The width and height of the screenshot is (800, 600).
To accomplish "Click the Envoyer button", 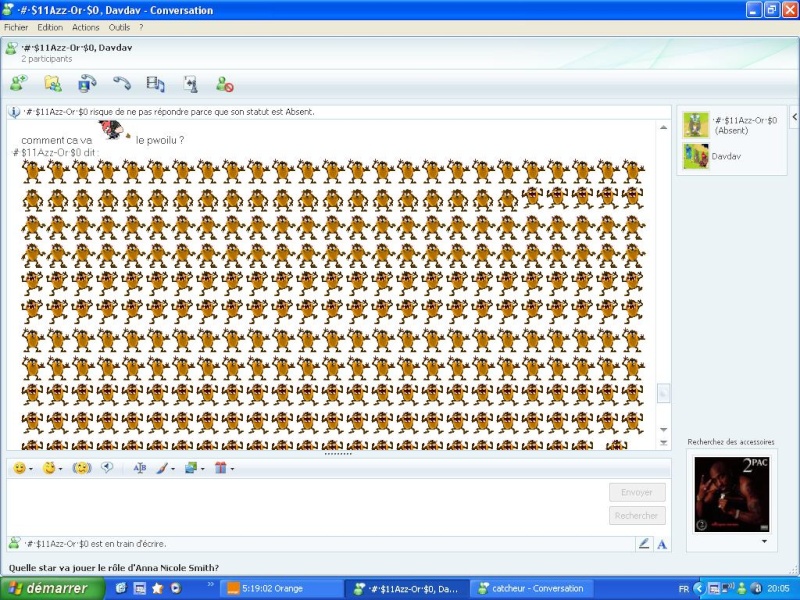I will (x=637, y=492).
